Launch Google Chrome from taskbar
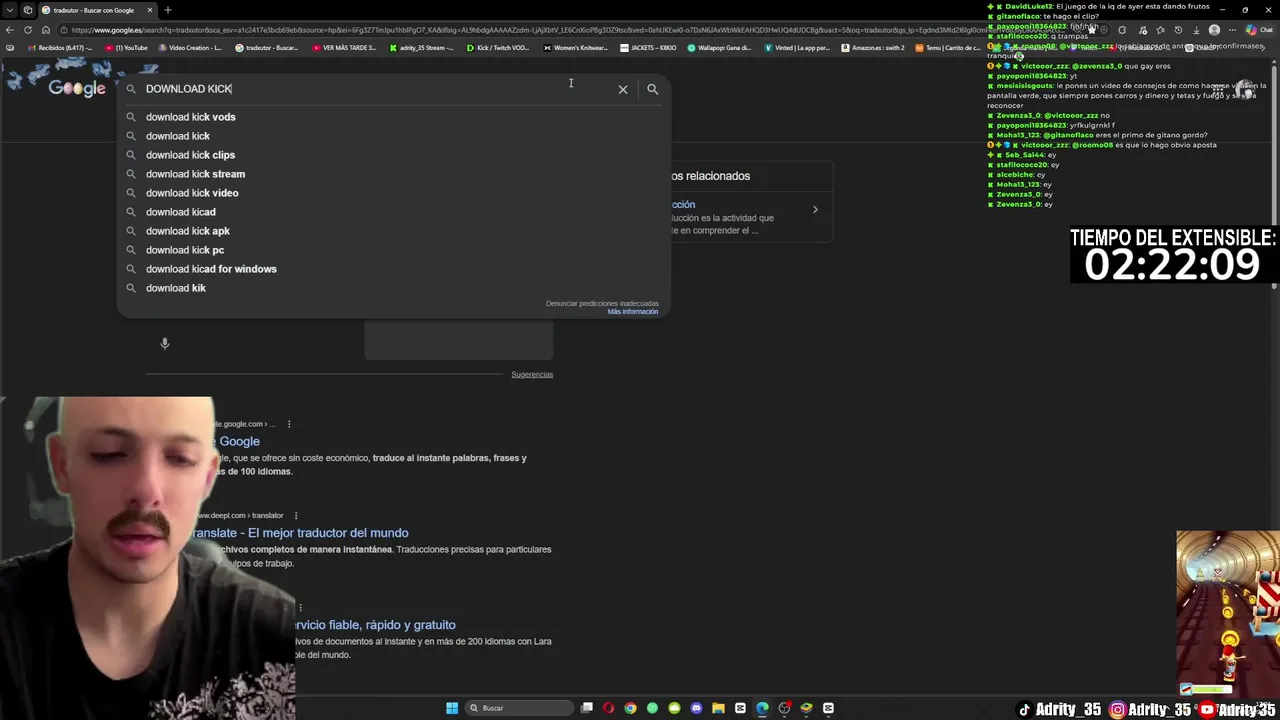1280x720 pixels. [630, 708]
